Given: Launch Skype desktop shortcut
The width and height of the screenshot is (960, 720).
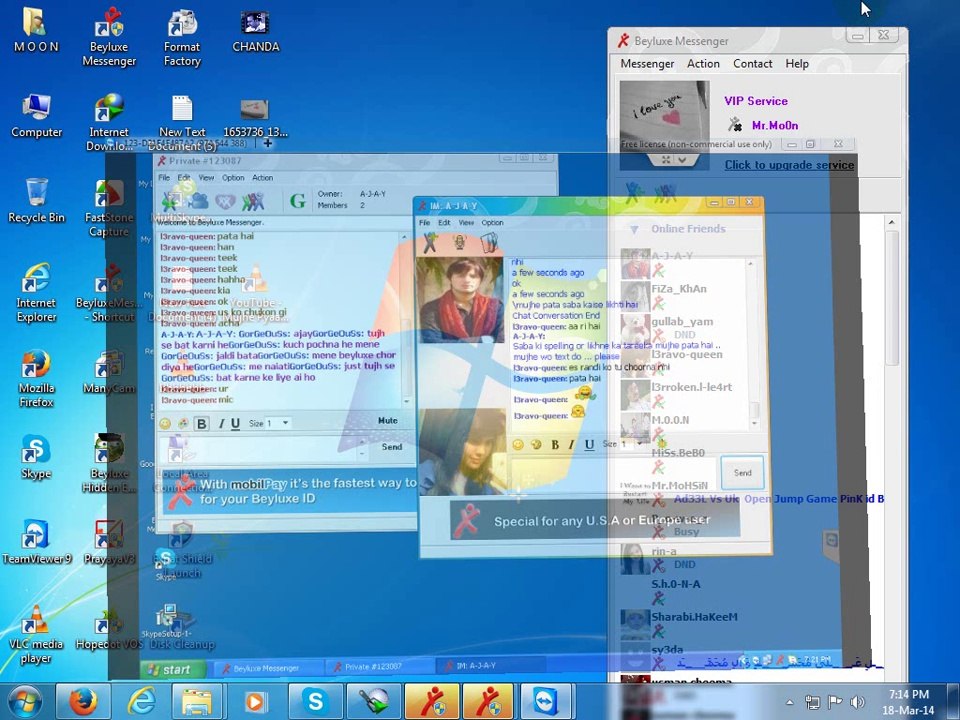Looking at the screenshot, I should (36, 457).
